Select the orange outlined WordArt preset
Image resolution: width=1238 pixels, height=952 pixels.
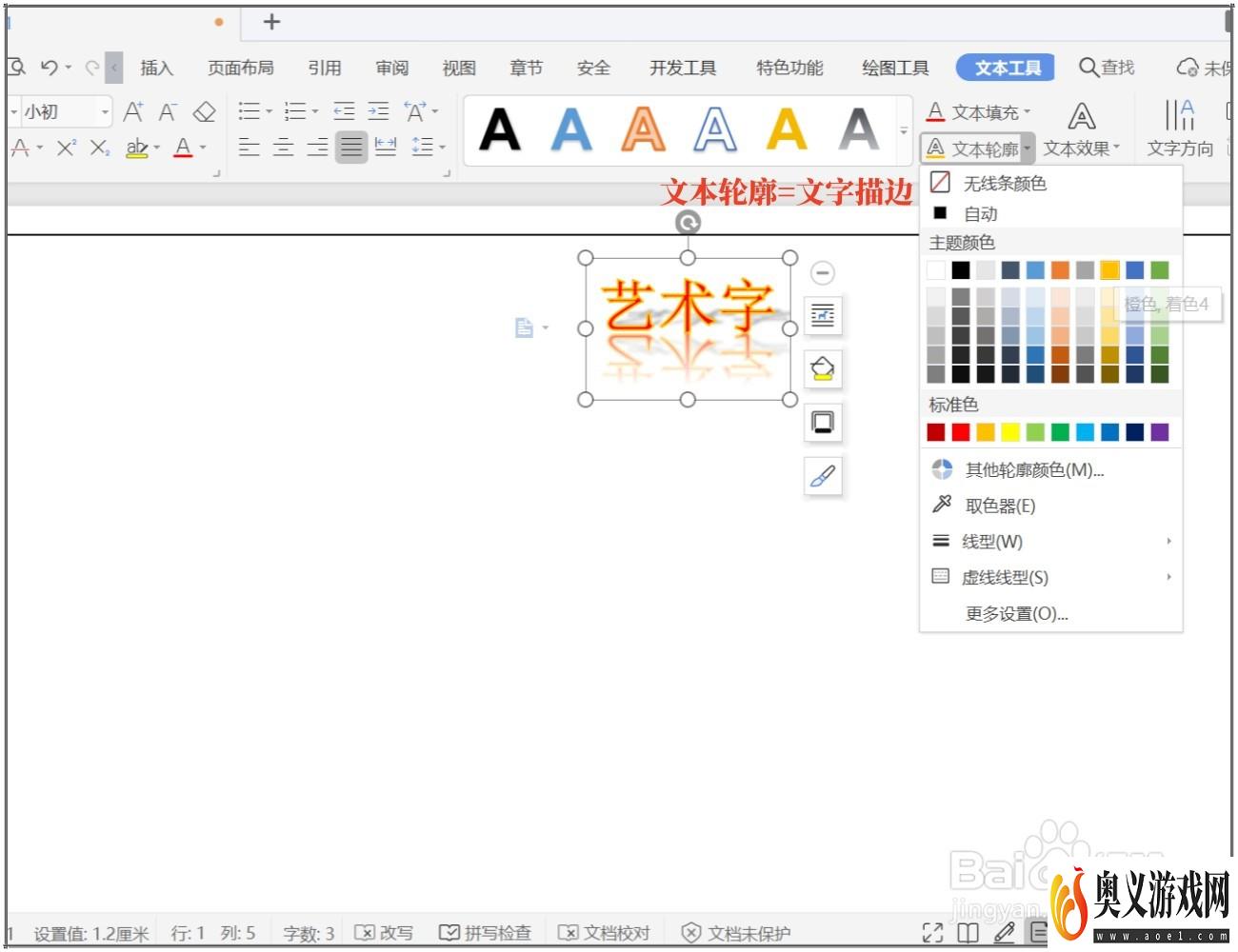pos(643,129)
